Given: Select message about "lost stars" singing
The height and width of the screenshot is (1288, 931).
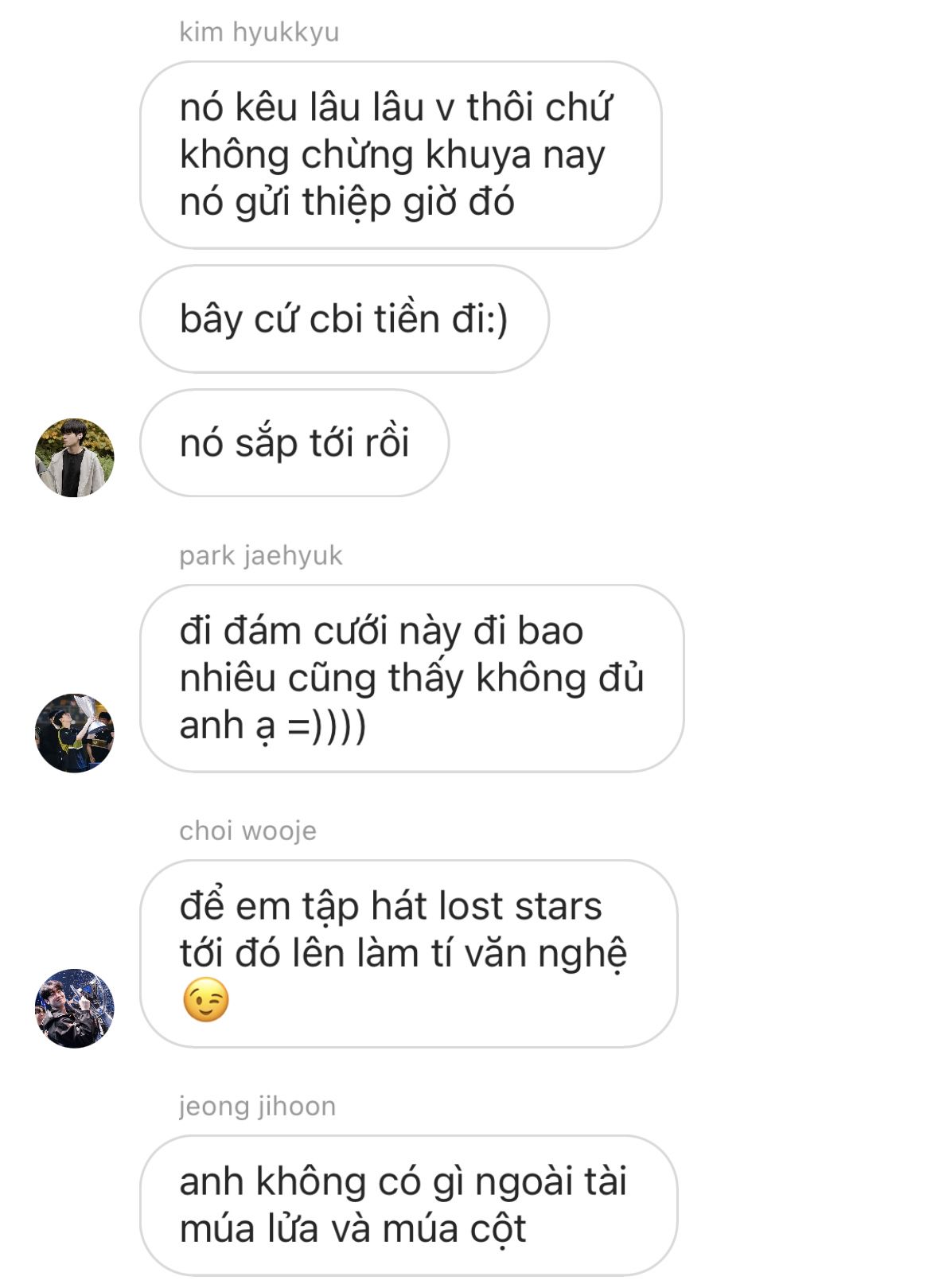Looking at the screenshot, I should click(409, 954).
